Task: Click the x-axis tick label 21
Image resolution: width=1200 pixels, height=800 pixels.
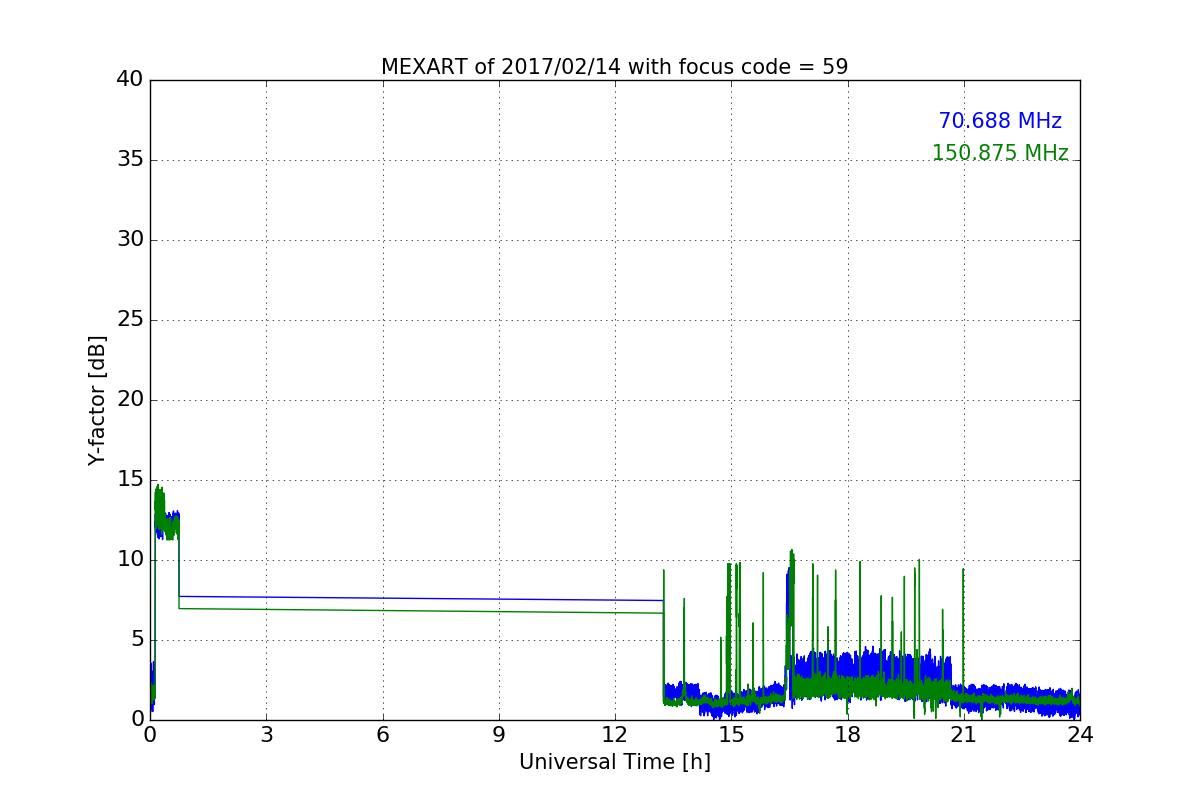Action: (x=964, y=734)
